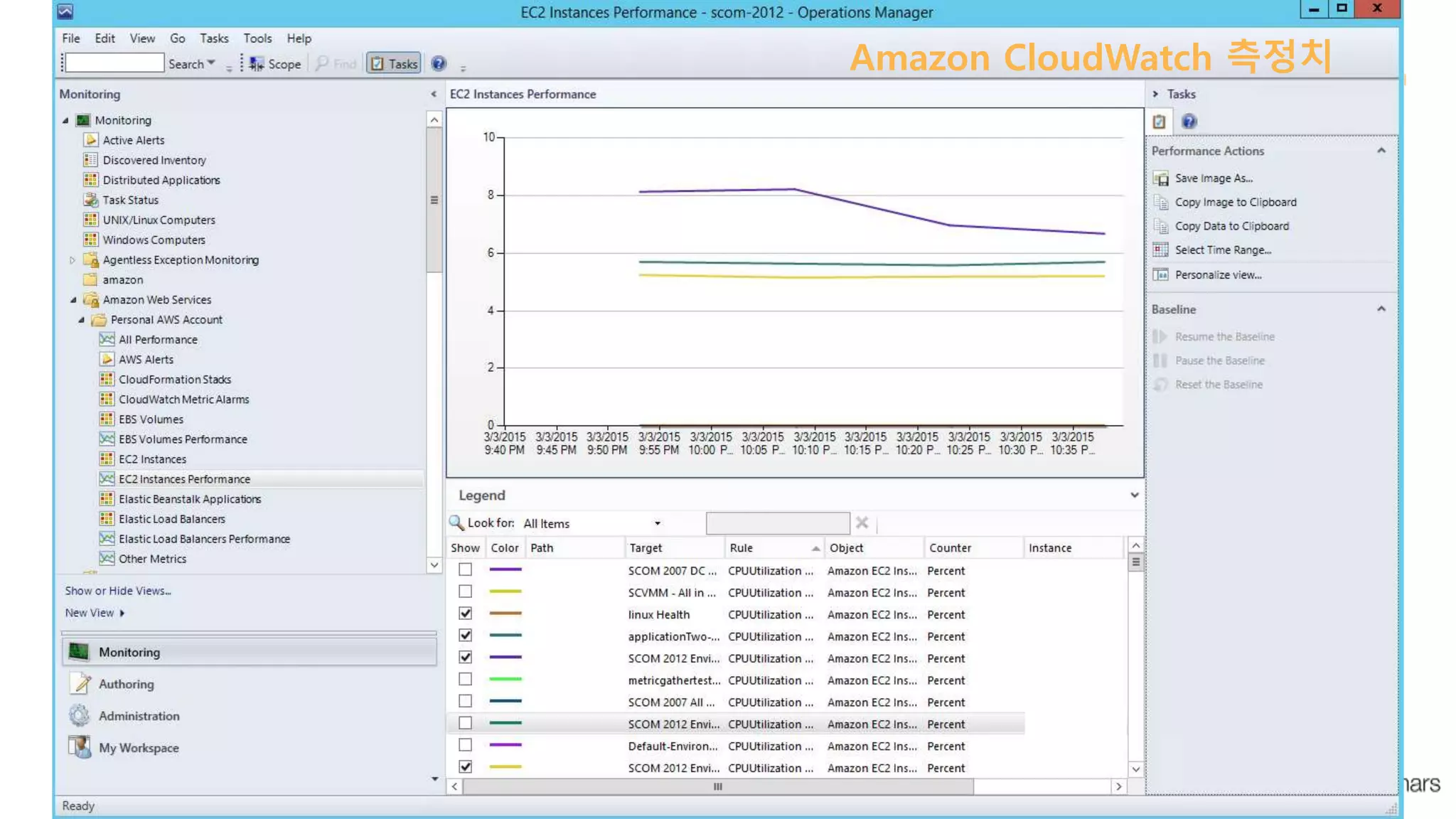Collapse the Legend section chevron
Screen dimensions: 1456x819
(1134, 495)
